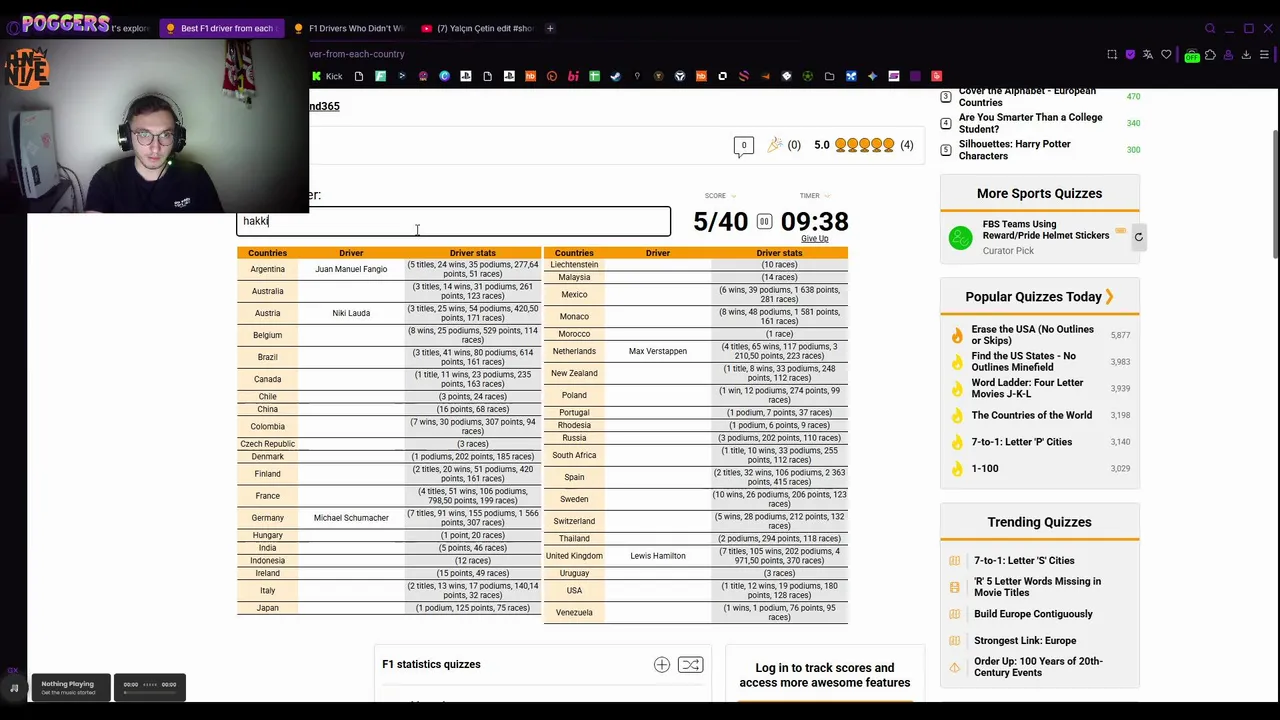Click the comments speech bubble icon
The image size is (1280, 720).
[744, 146]
